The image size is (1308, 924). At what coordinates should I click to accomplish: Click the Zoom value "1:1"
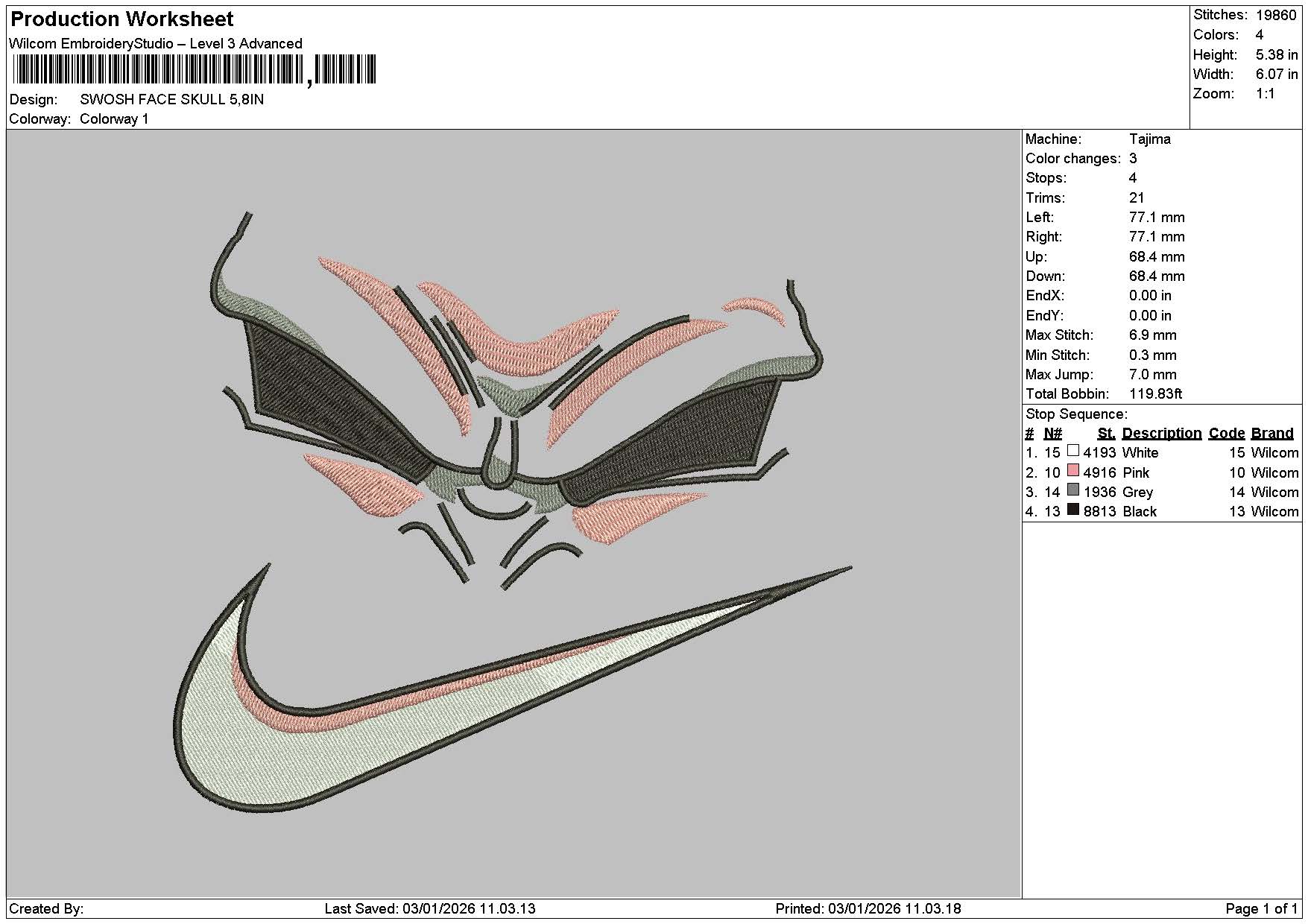coord(1265,93)
